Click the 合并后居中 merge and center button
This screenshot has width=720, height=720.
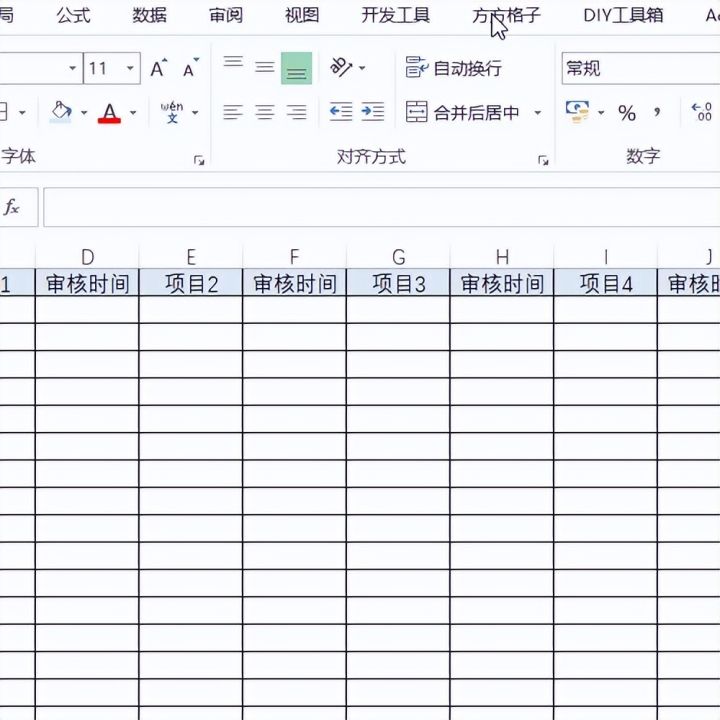(463, 112)
